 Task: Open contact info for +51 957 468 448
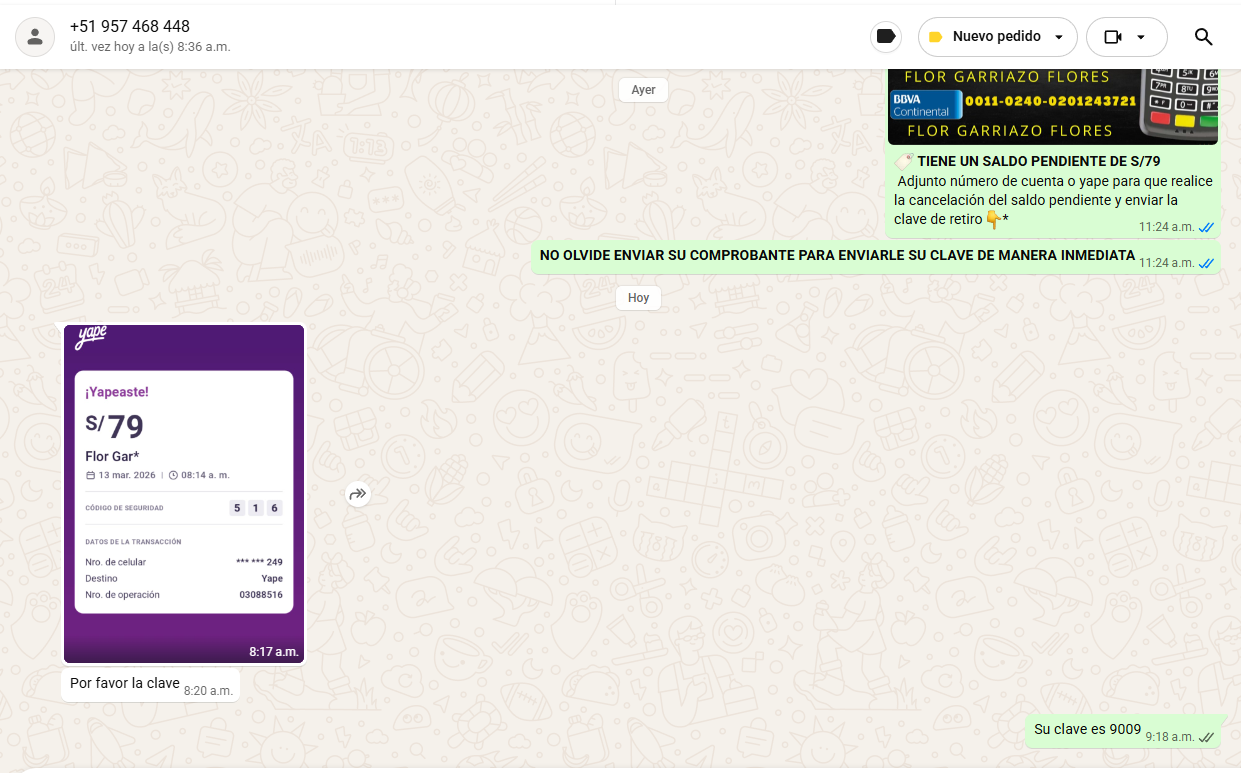coord(130,27)
